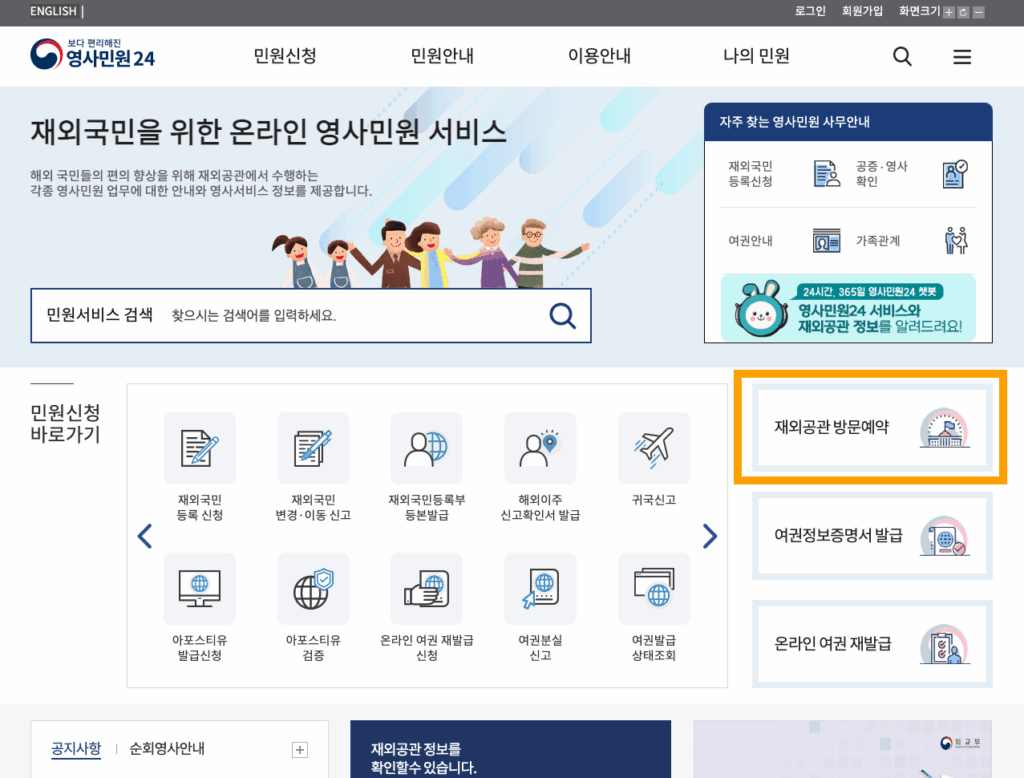Open the site search magnifier in header
Screen dimensions: 1024x778
click(902, 57)
